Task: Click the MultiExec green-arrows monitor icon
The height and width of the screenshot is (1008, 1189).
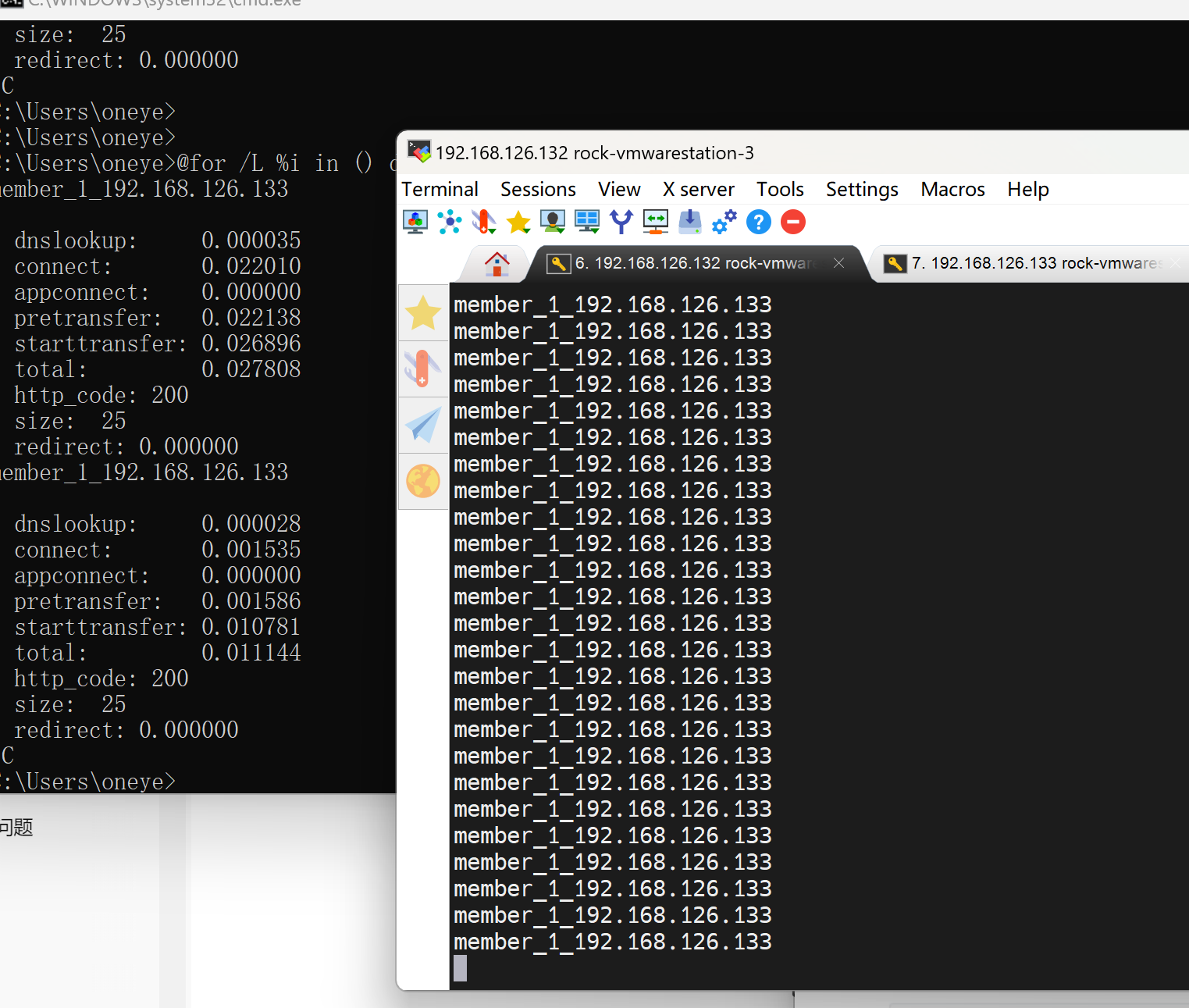Action: pos(655,223)
